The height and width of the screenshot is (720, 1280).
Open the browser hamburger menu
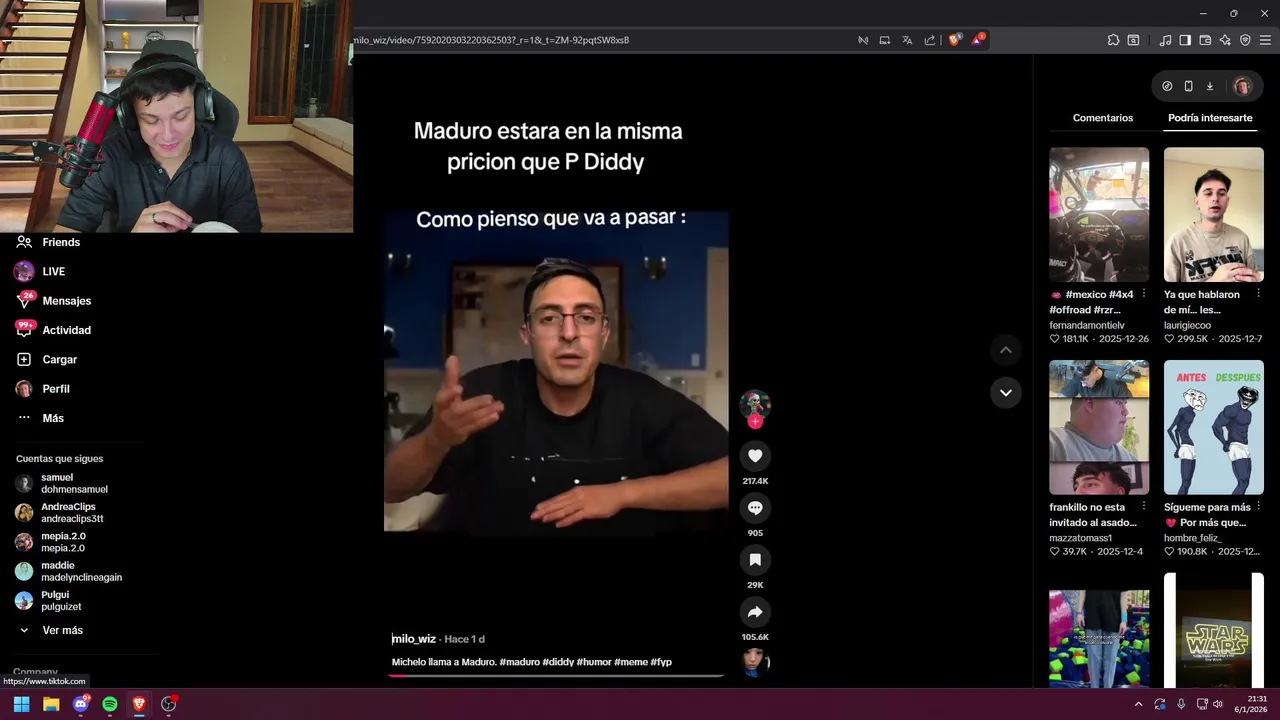pos(1265,40)
